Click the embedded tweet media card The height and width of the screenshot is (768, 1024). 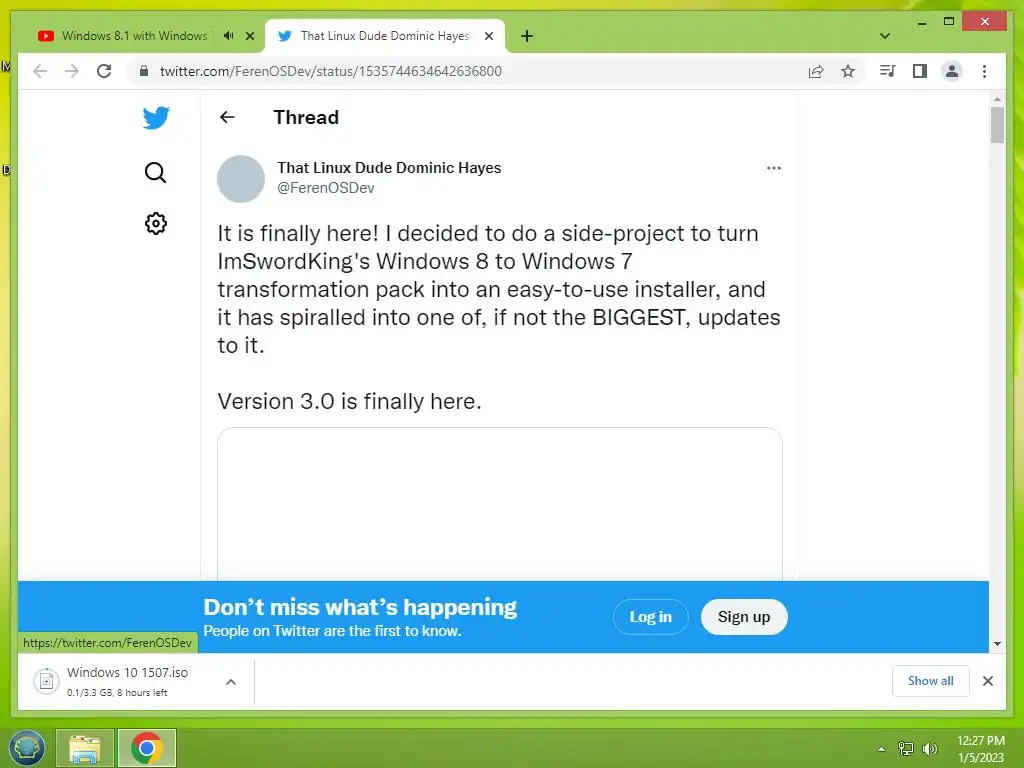point(500,504)
